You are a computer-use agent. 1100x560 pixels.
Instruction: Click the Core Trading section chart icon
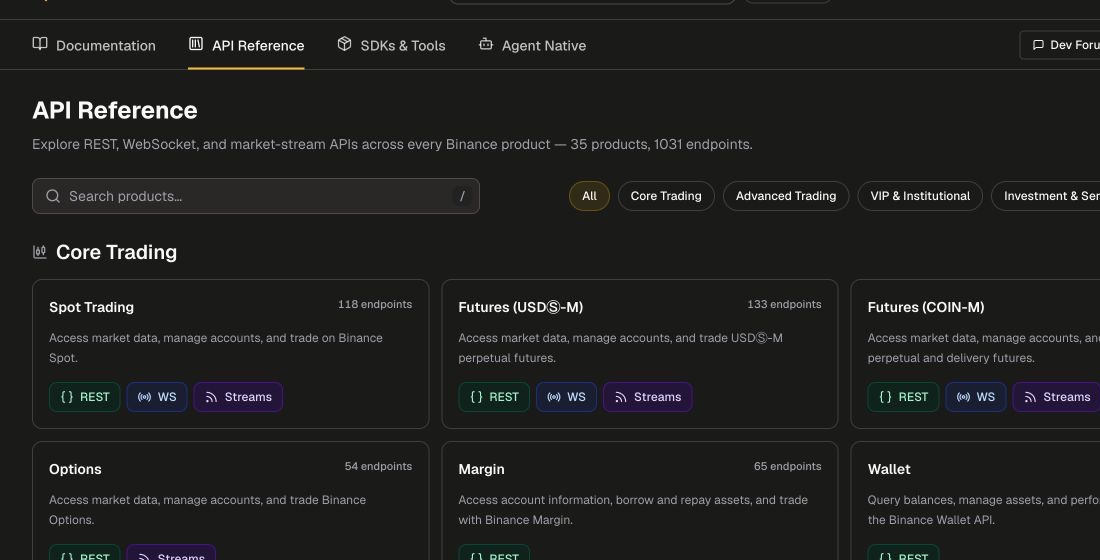[40, 252]
